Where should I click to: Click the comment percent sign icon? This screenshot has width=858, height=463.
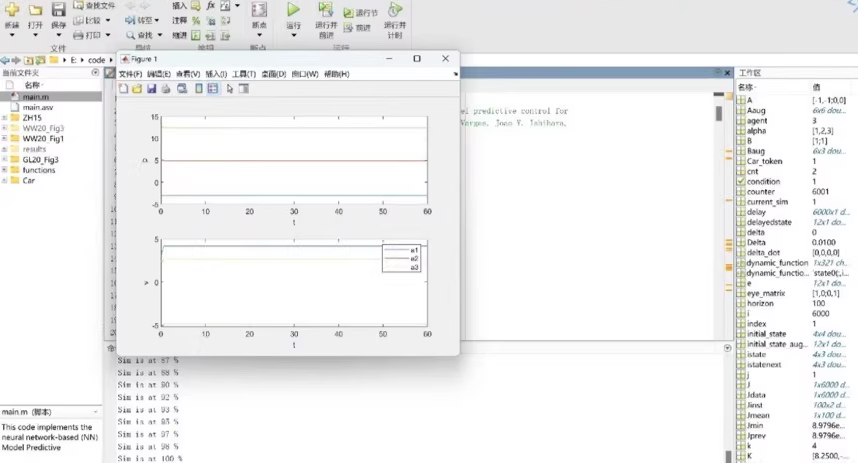point(196,21)
